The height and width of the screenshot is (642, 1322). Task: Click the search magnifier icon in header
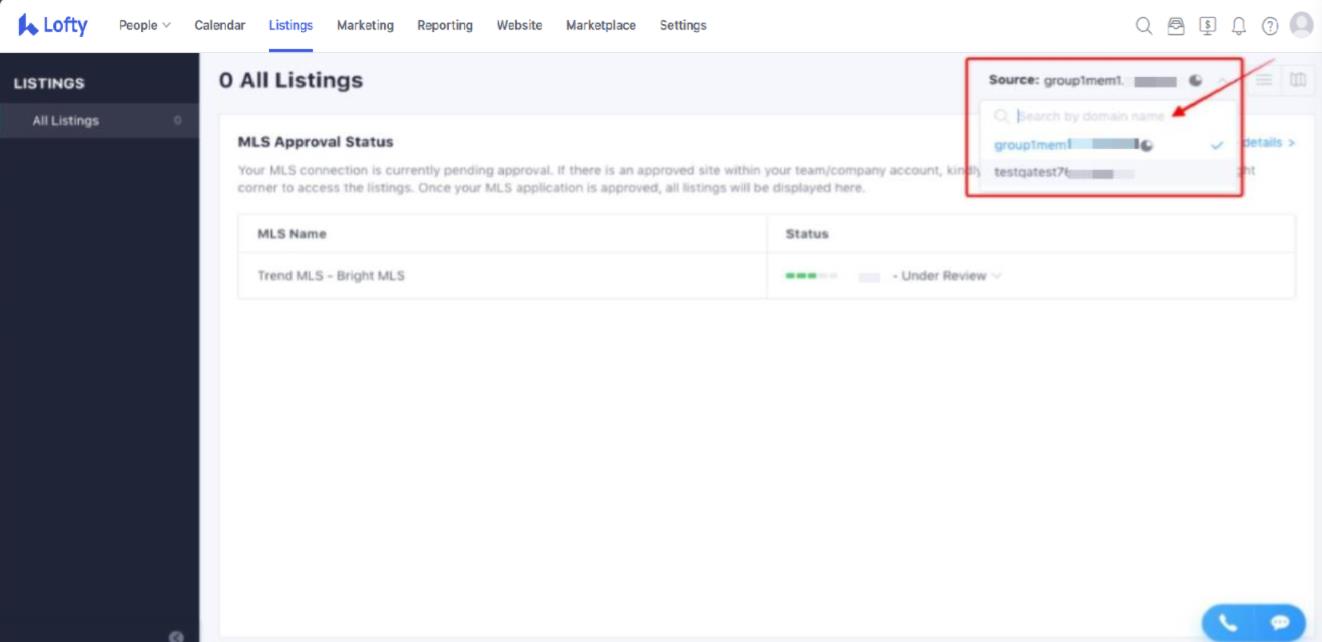(1144, 26)
